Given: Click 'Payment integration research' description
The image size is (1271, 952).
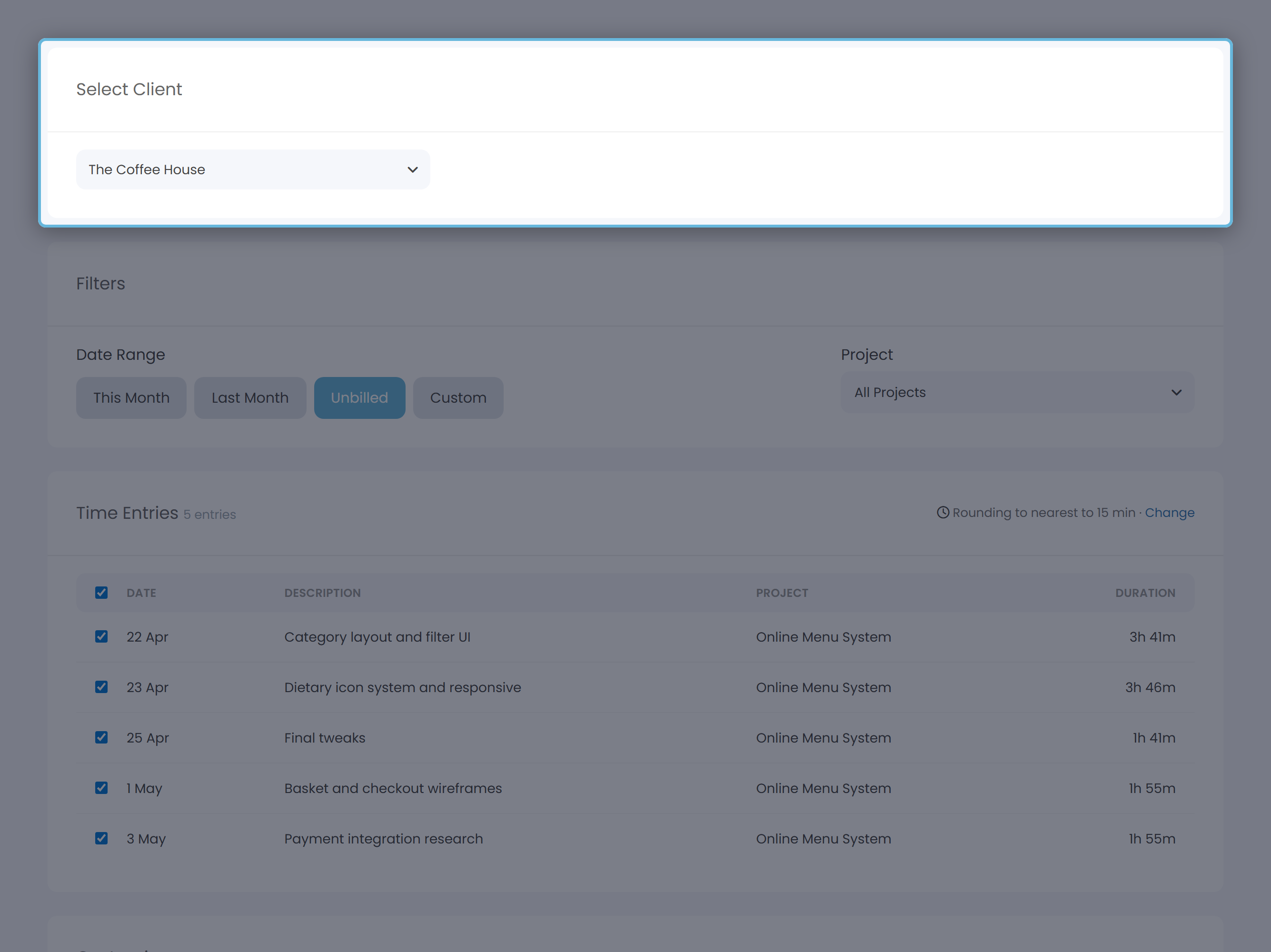Looking at the screenshot, I should pos(383,839).
